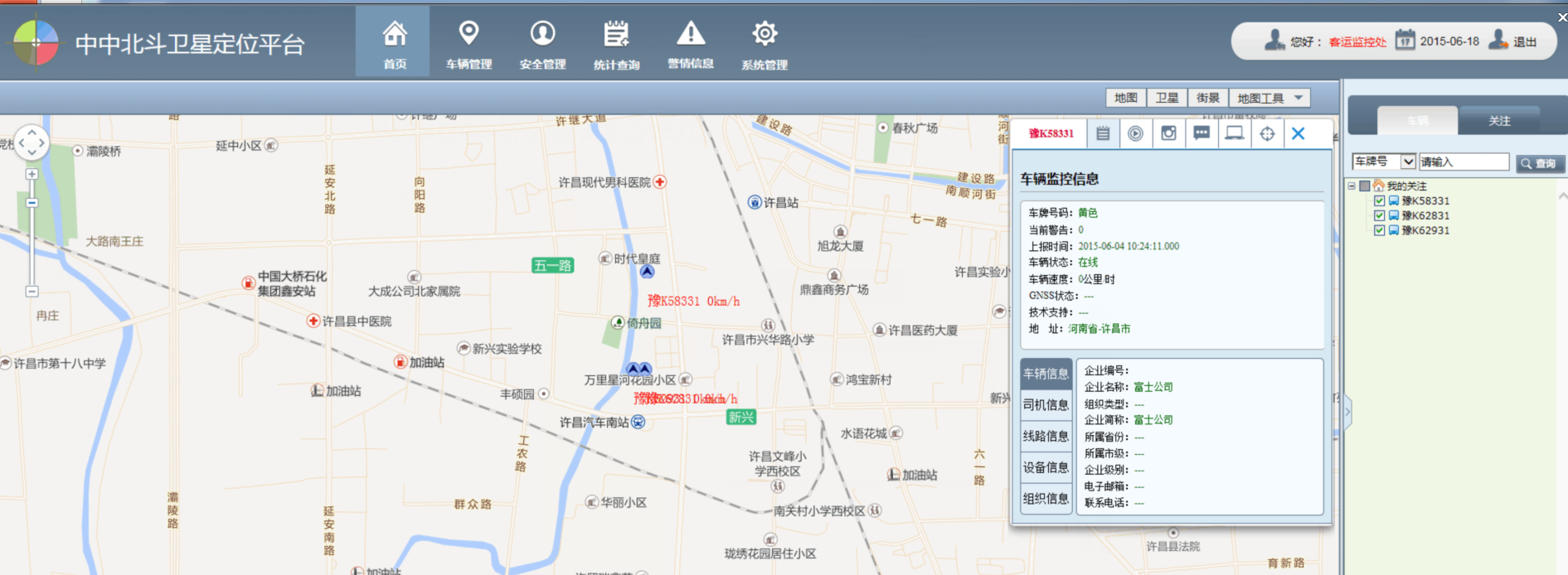Open the notes list icon in vehicle popup
The width and height of the screenshot is (1568, 575).
point(1103,133)
